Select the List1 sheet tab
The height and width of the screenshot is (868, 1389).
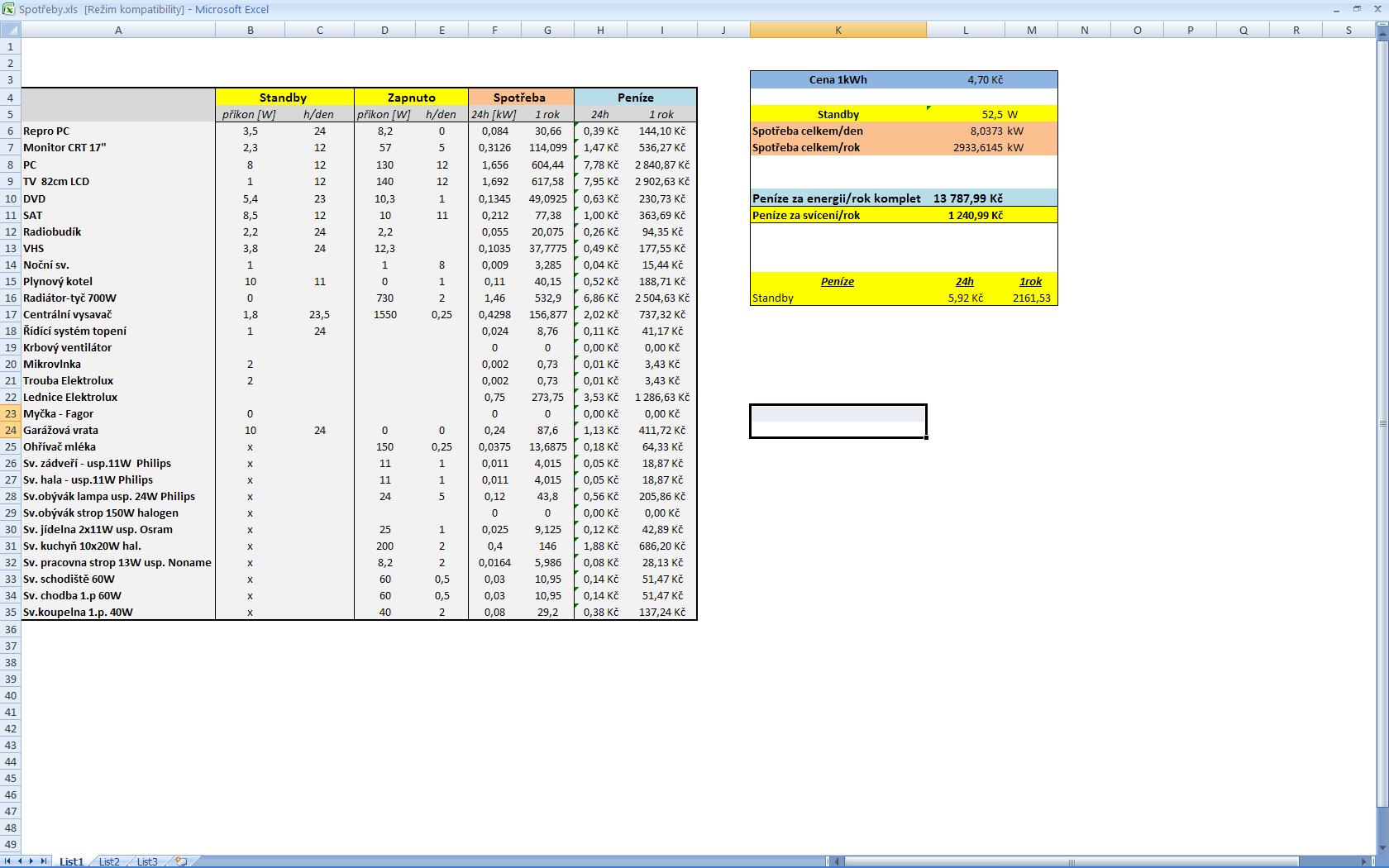click(x=71, y=861)
